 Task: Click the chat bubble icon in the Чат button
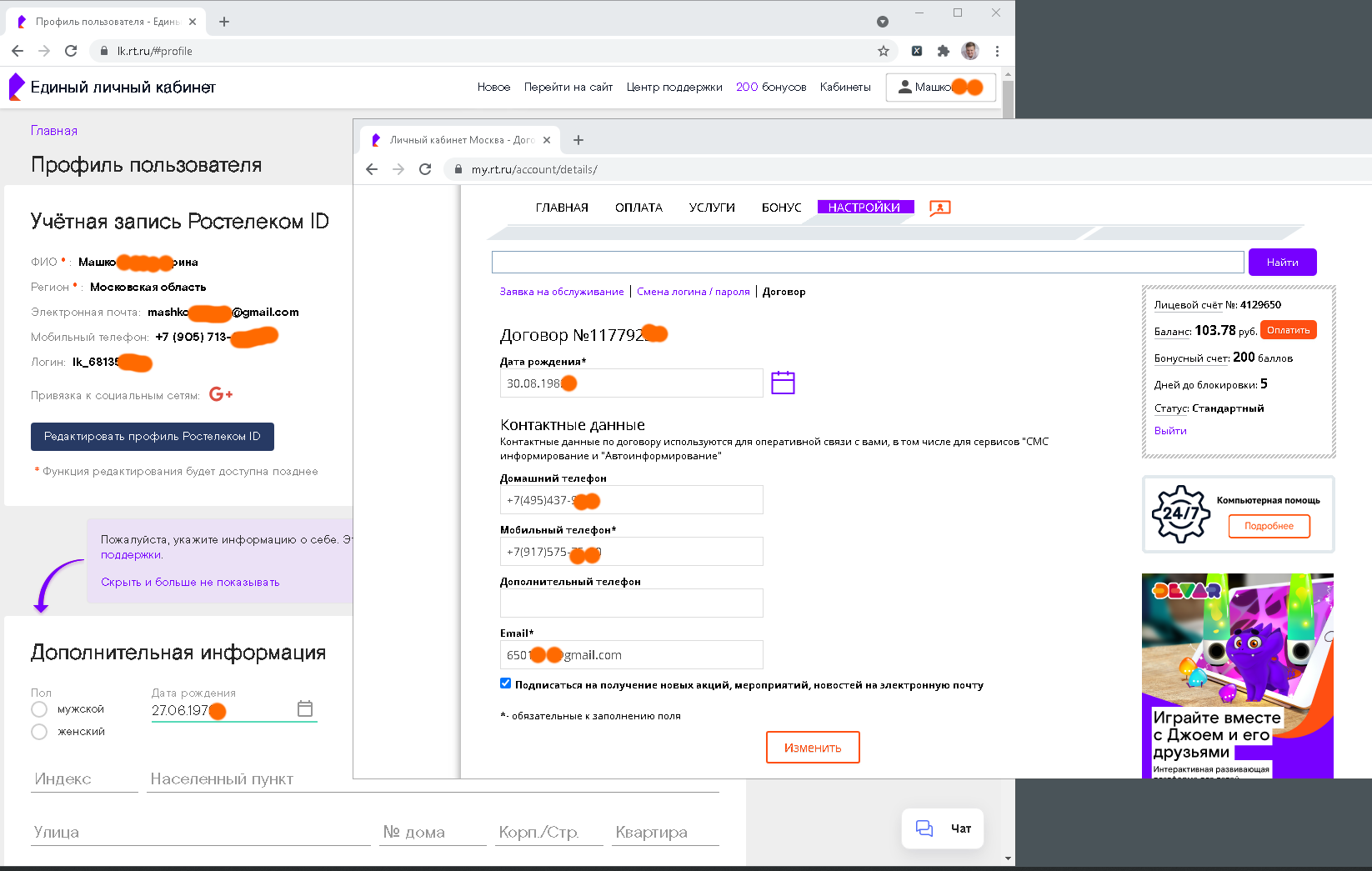(924, 828)
